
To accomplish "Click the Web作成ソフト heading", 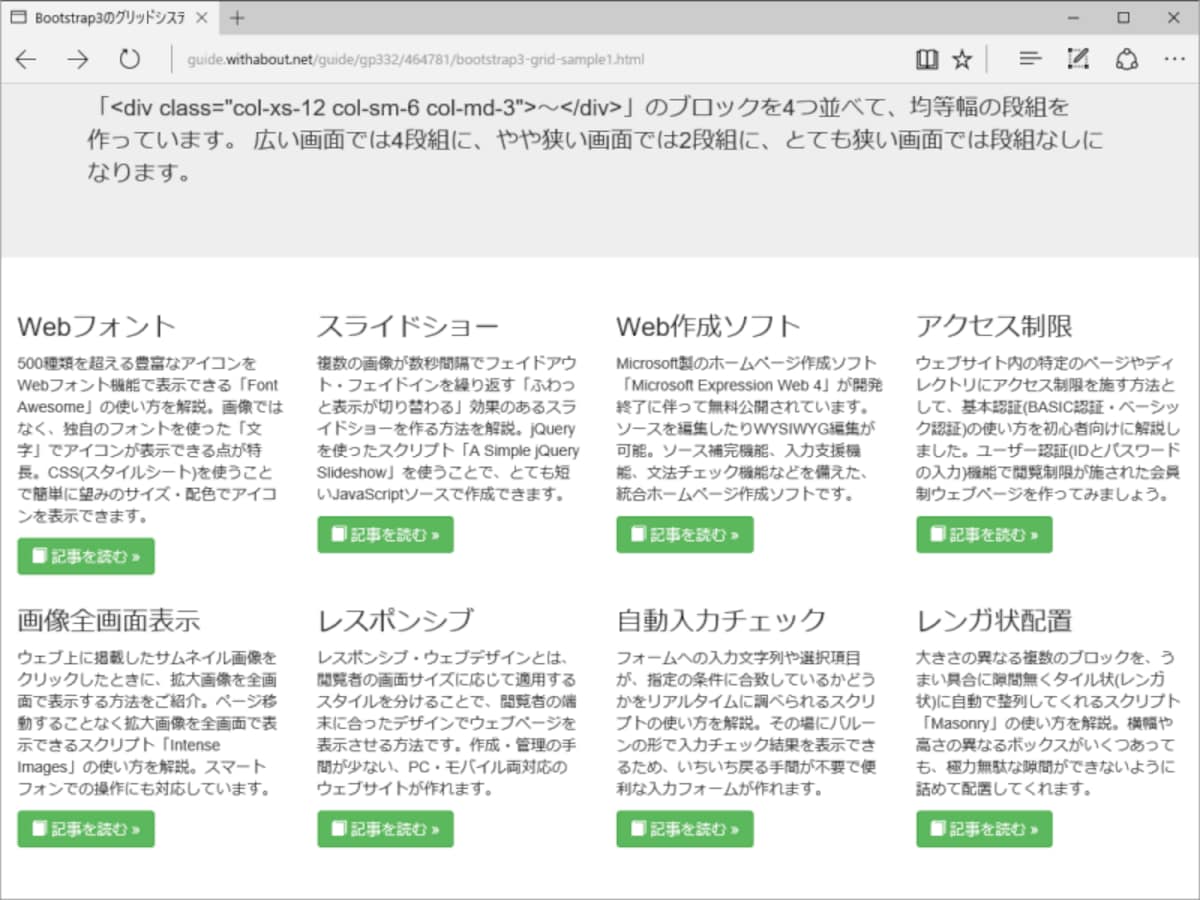I will point(709,327).
